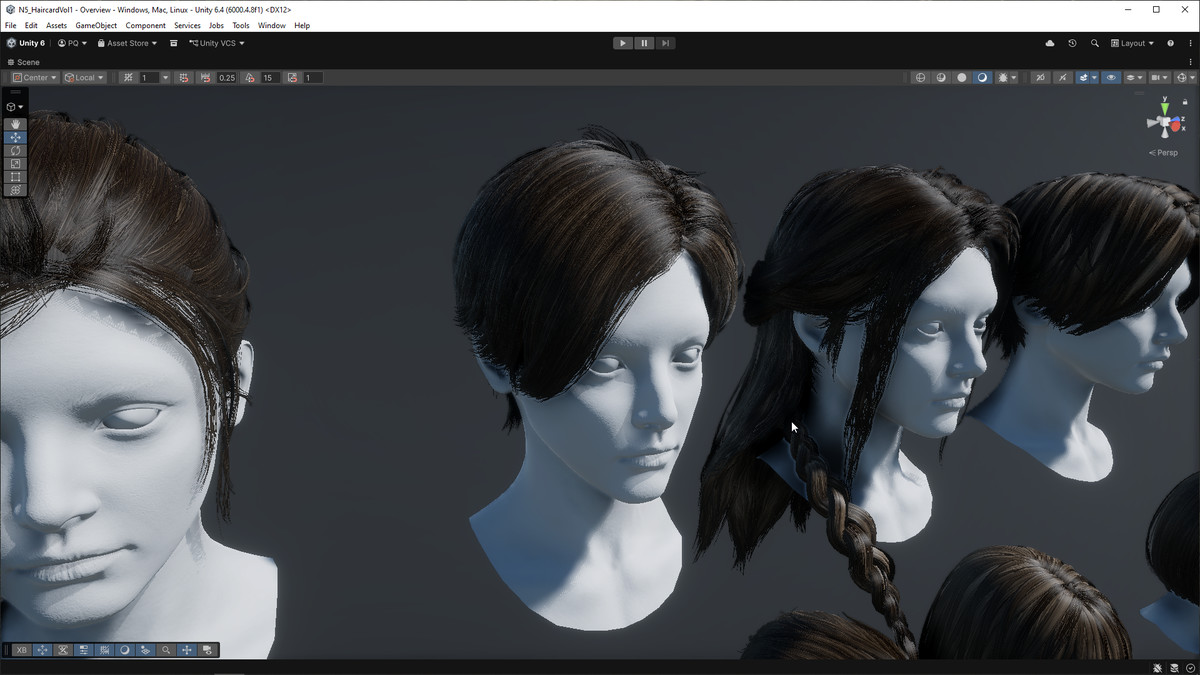The width and height of the screenshot is (1200, 675).
Task: Select the Scene tab
Action: [x=24, y=62]
